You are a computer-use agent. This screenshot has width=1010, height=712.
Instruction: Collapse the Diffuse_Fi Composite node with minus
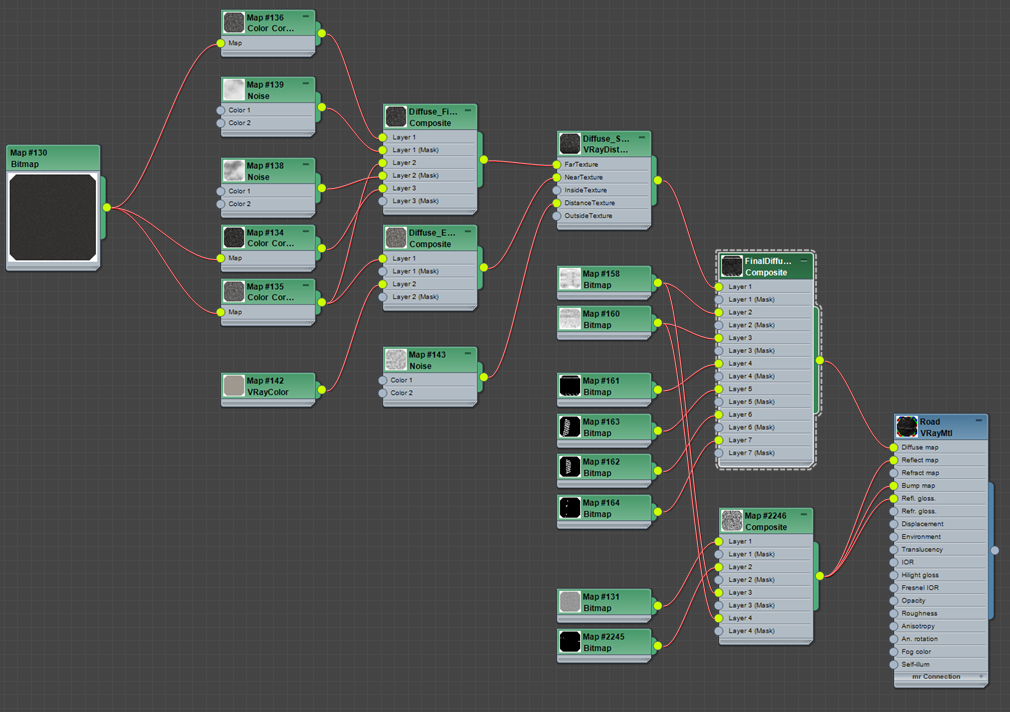468,110
